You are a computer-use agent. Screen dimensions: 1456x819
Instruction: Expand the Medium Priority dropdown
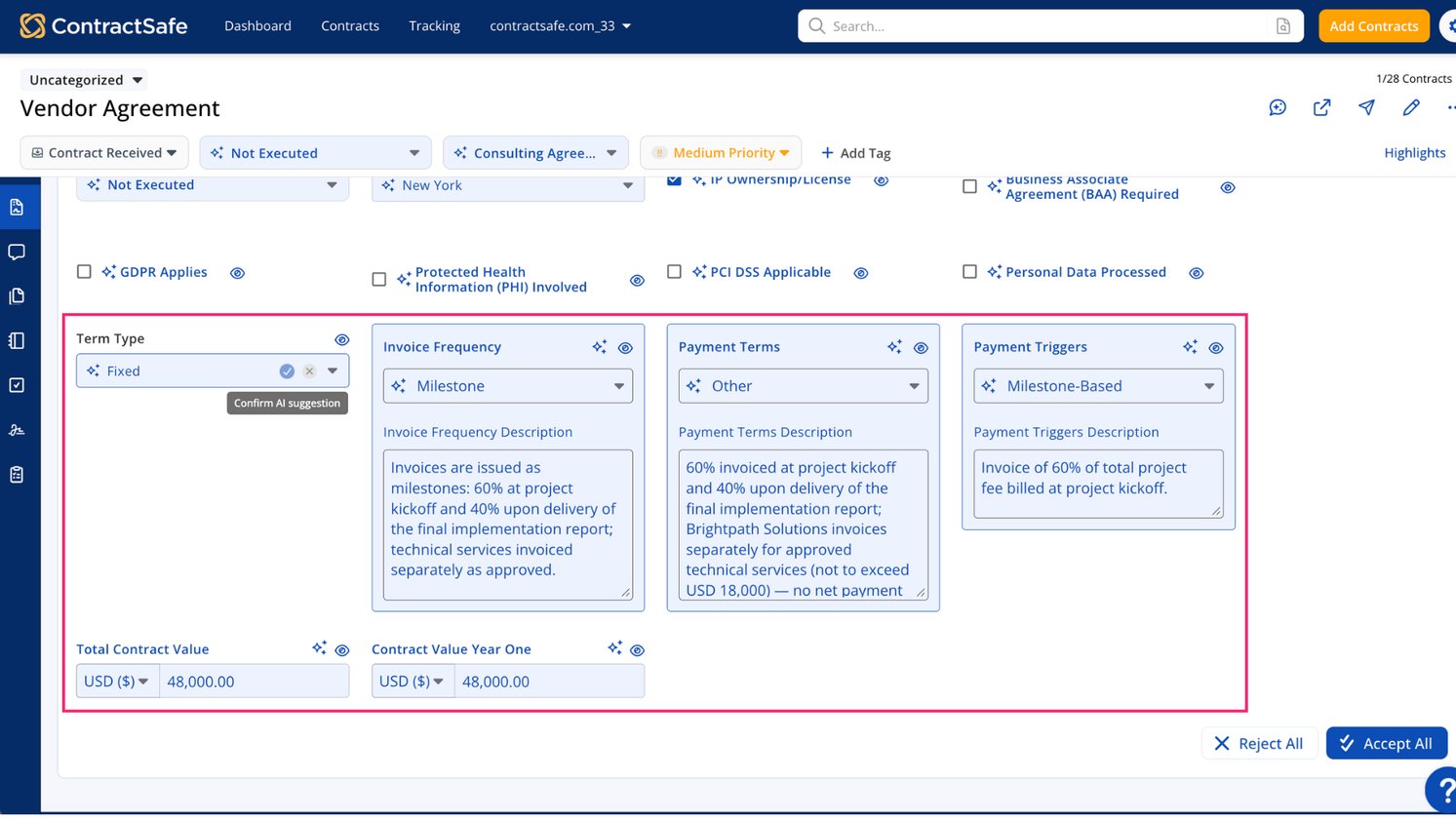click(x=721, y=153)
